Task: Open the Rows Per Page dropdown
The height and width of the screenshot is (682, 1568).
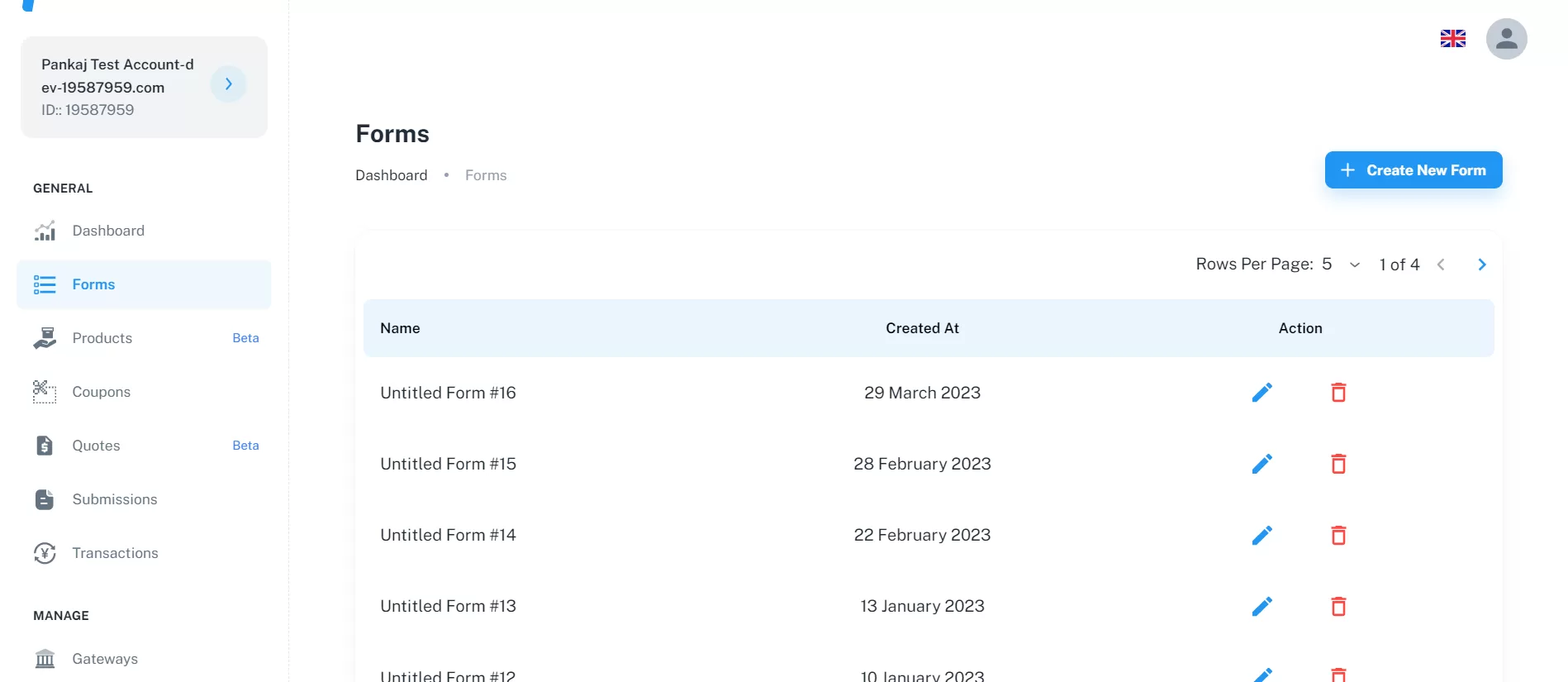Action: pos(1342,265)
